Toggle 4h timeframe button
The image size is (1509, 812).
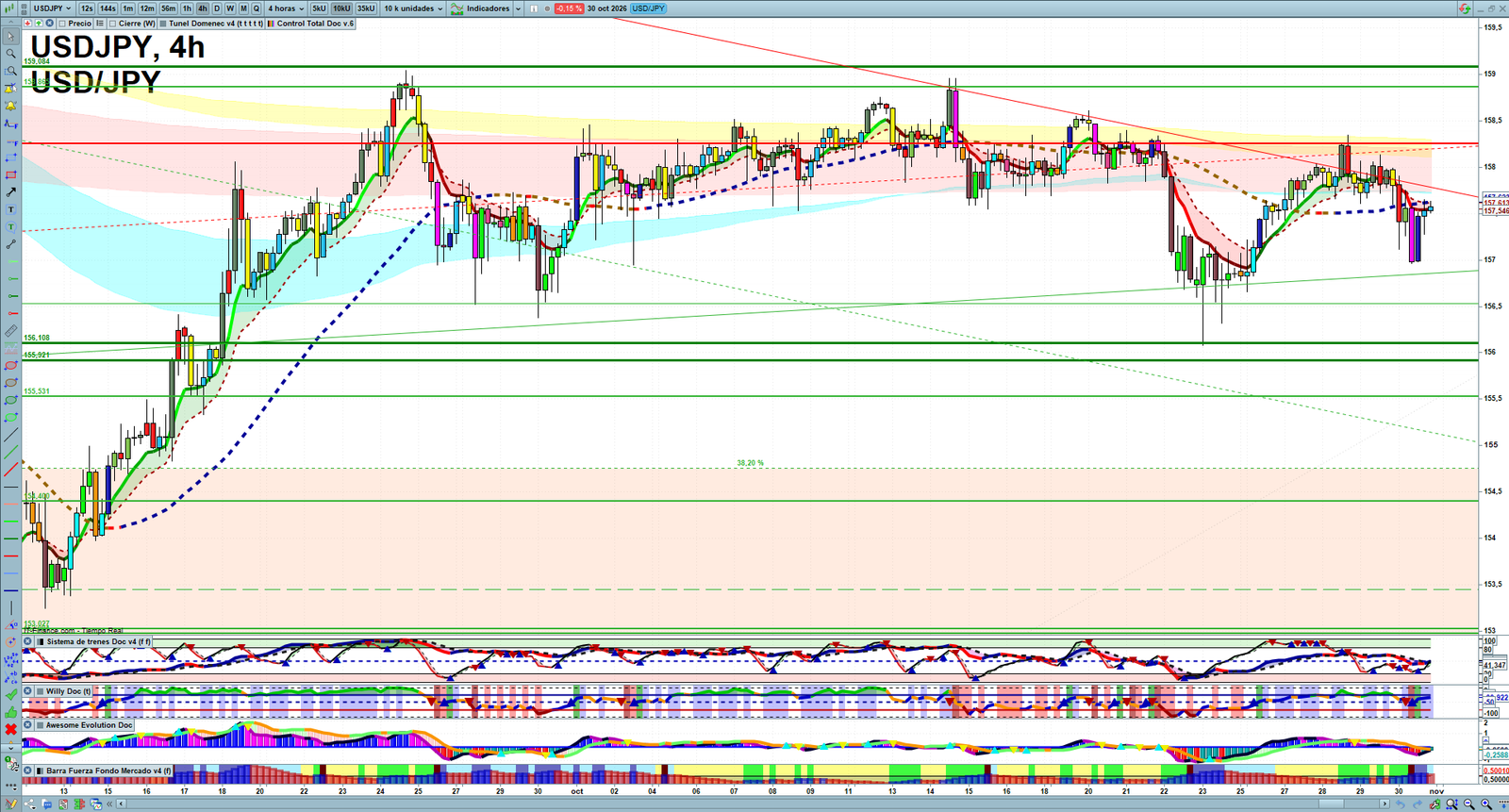click(202, 8)
